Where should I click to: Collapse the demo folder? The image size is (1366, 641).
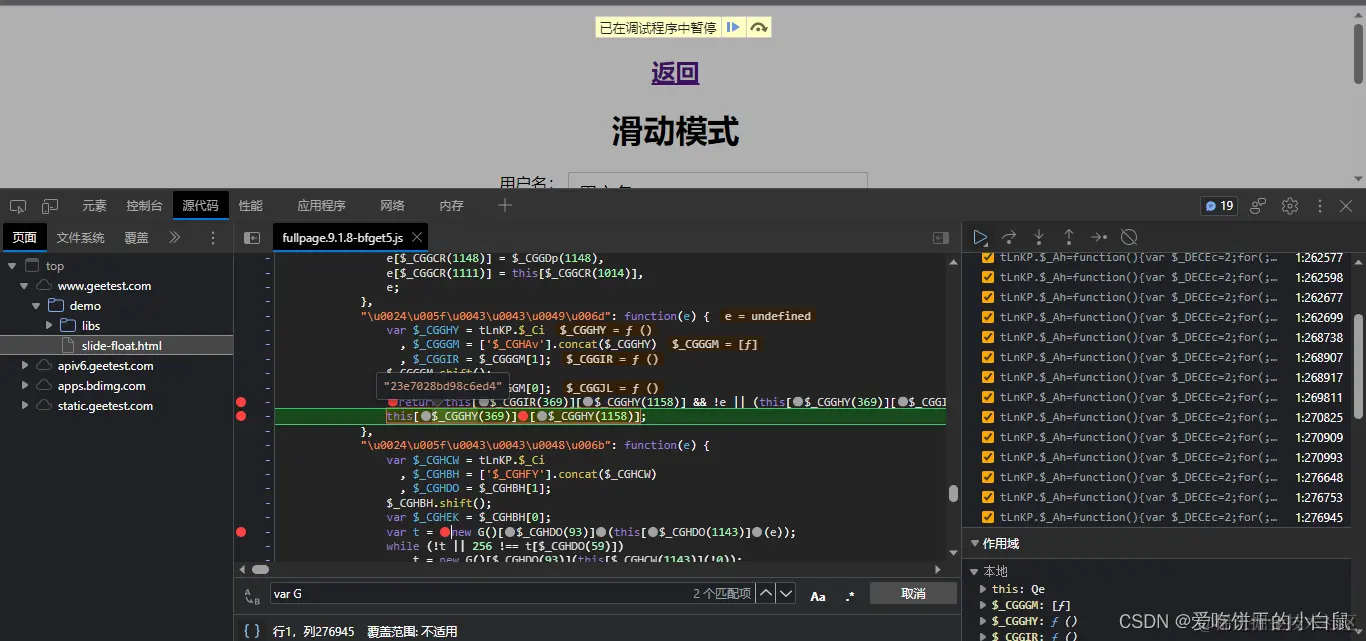[x=36, y=306]
